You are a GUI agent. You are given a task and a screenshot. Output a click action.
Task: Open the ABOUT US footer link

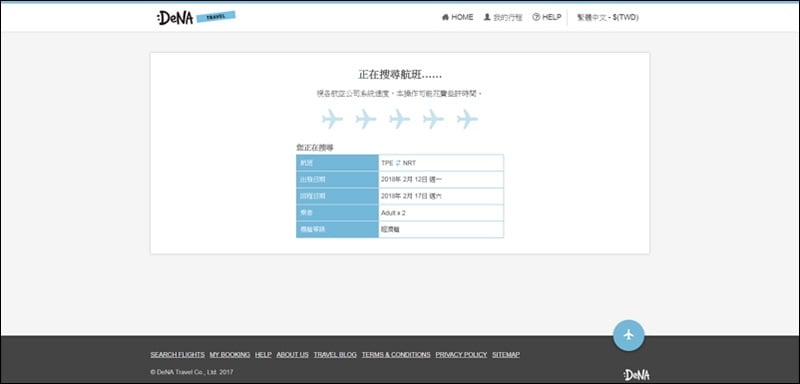[x=292, y=354]
